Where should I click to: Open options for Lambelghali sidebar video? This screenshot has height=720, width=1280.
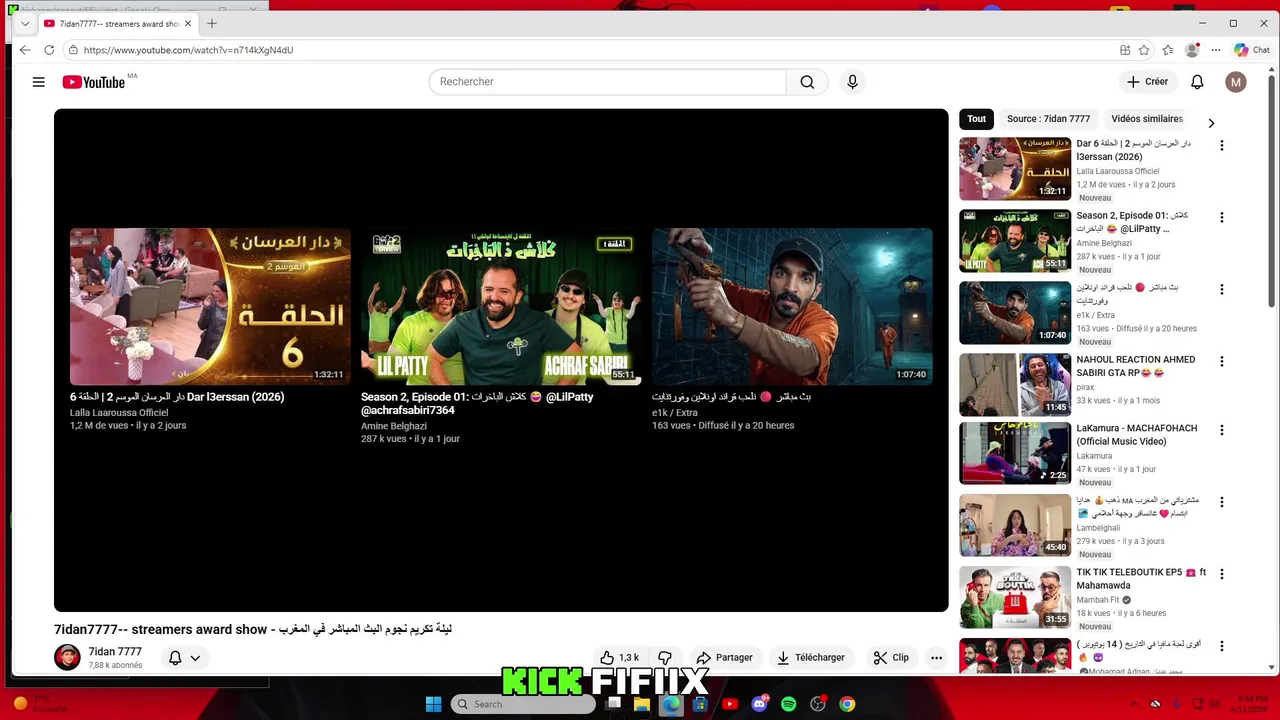pyautogui.click(x=1221, y=502)
